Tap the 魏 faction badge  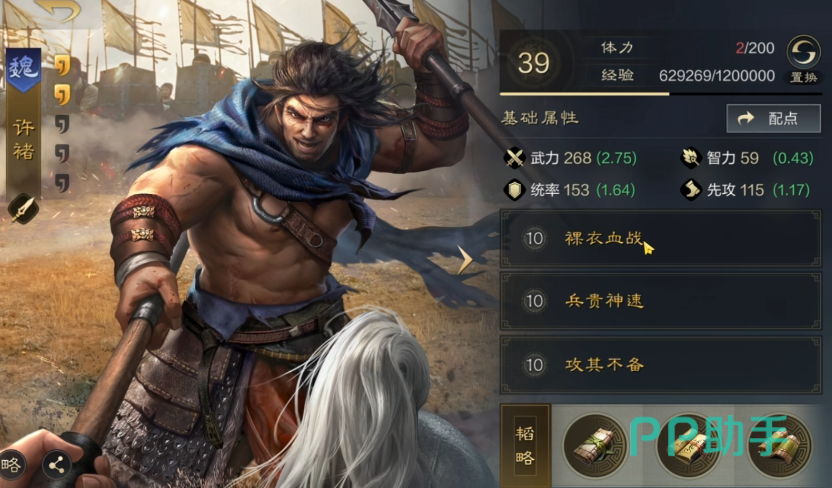(x=23, y=69)
